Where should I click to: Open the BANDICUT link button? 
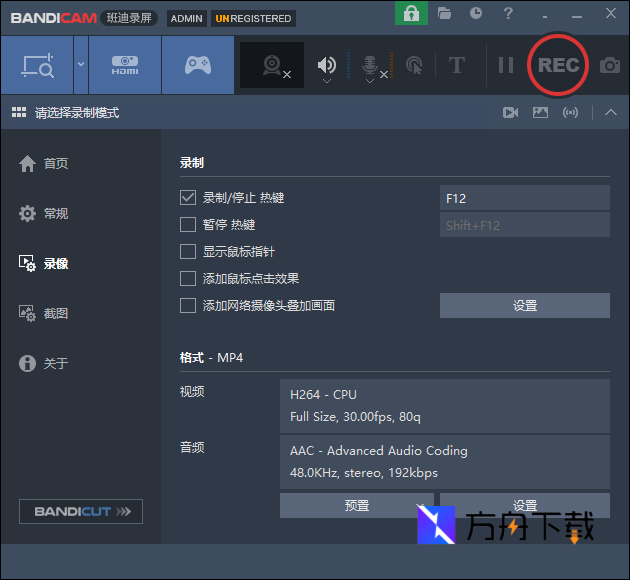(x=81, y=511)
